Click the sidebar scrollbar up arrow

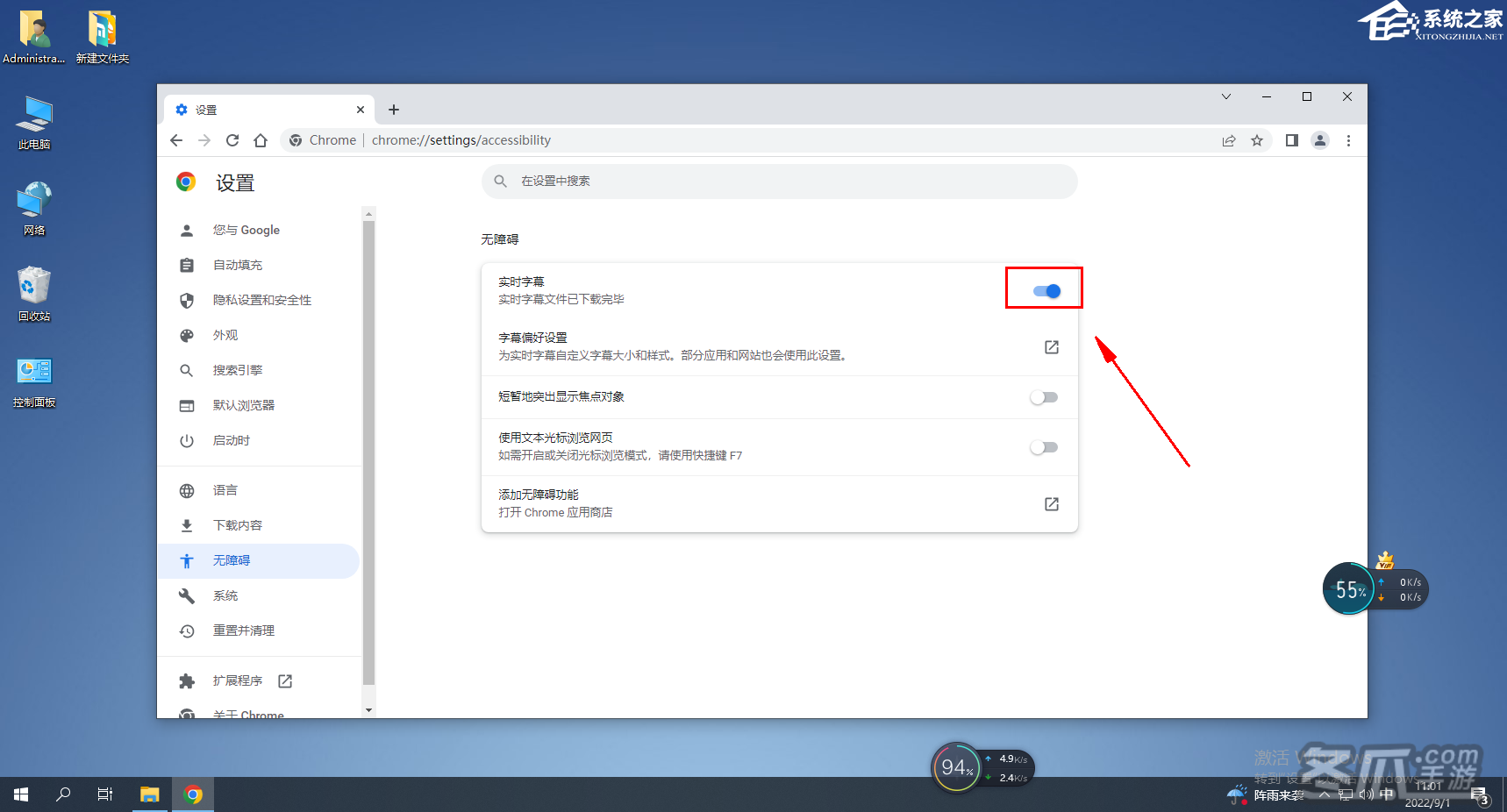pos(368,213)
